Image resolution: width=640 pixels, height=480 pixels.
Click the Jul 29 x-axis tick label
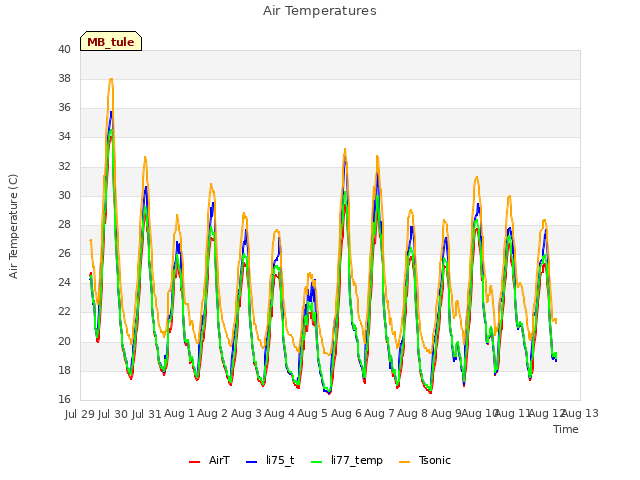(80, 414)
